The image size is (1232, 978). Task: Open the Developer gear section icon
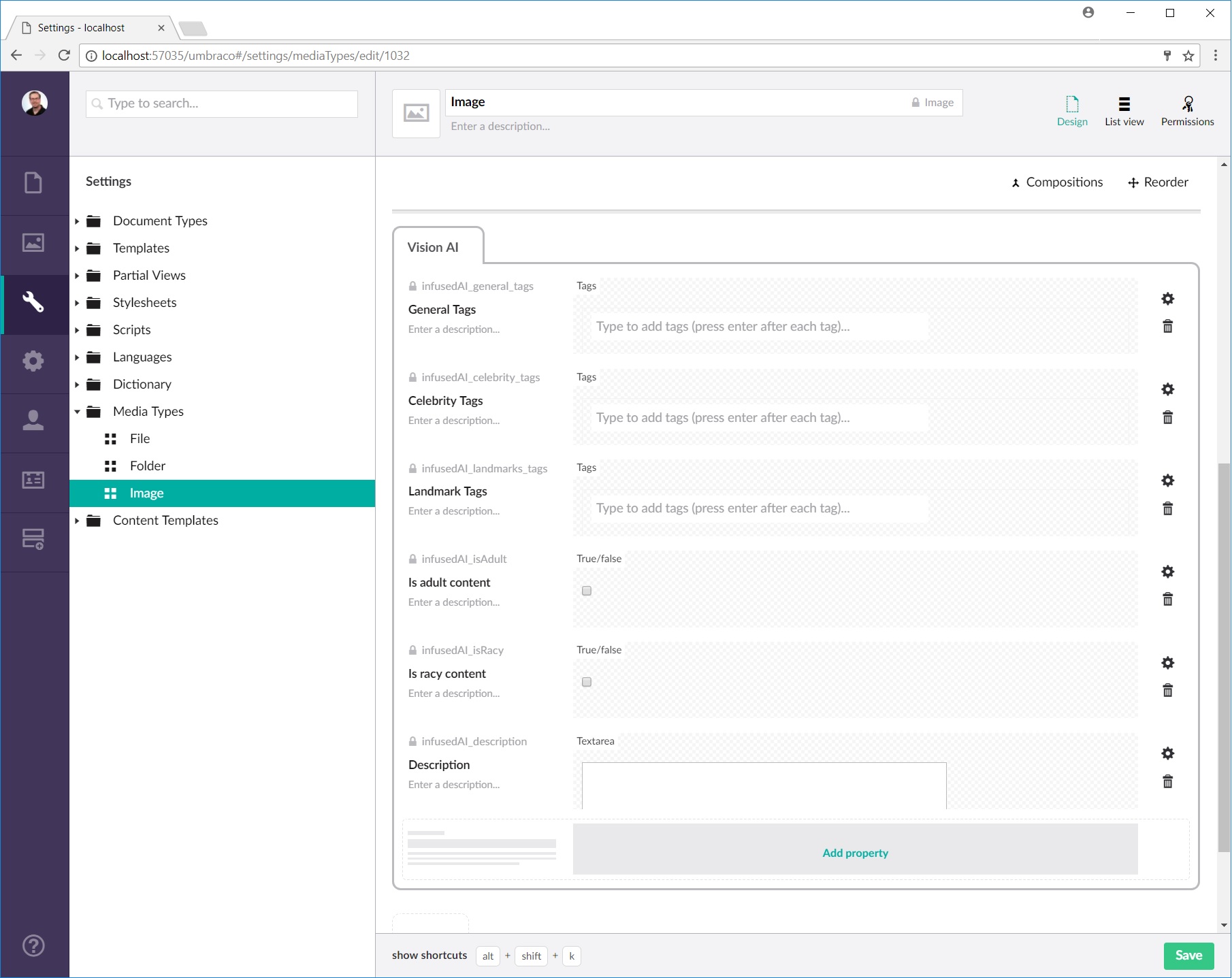[x=33, y=361]
